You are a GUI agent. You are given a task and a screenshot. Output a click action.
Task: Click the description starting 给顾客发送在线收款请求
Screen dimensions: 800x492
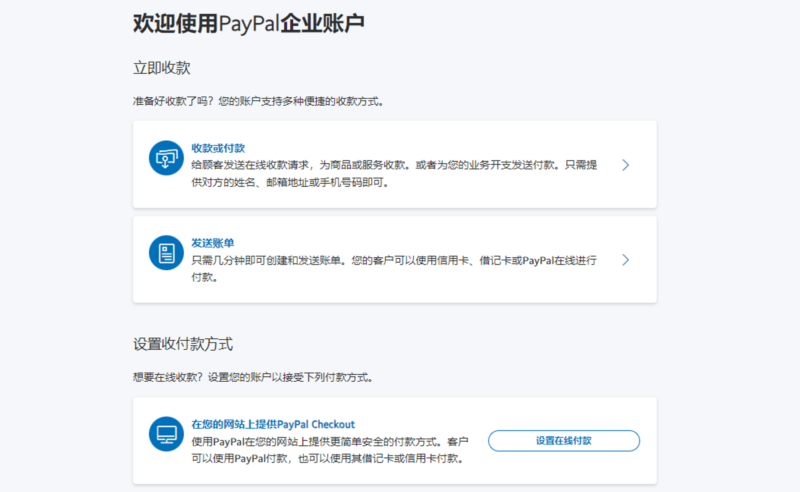(394, 174)
